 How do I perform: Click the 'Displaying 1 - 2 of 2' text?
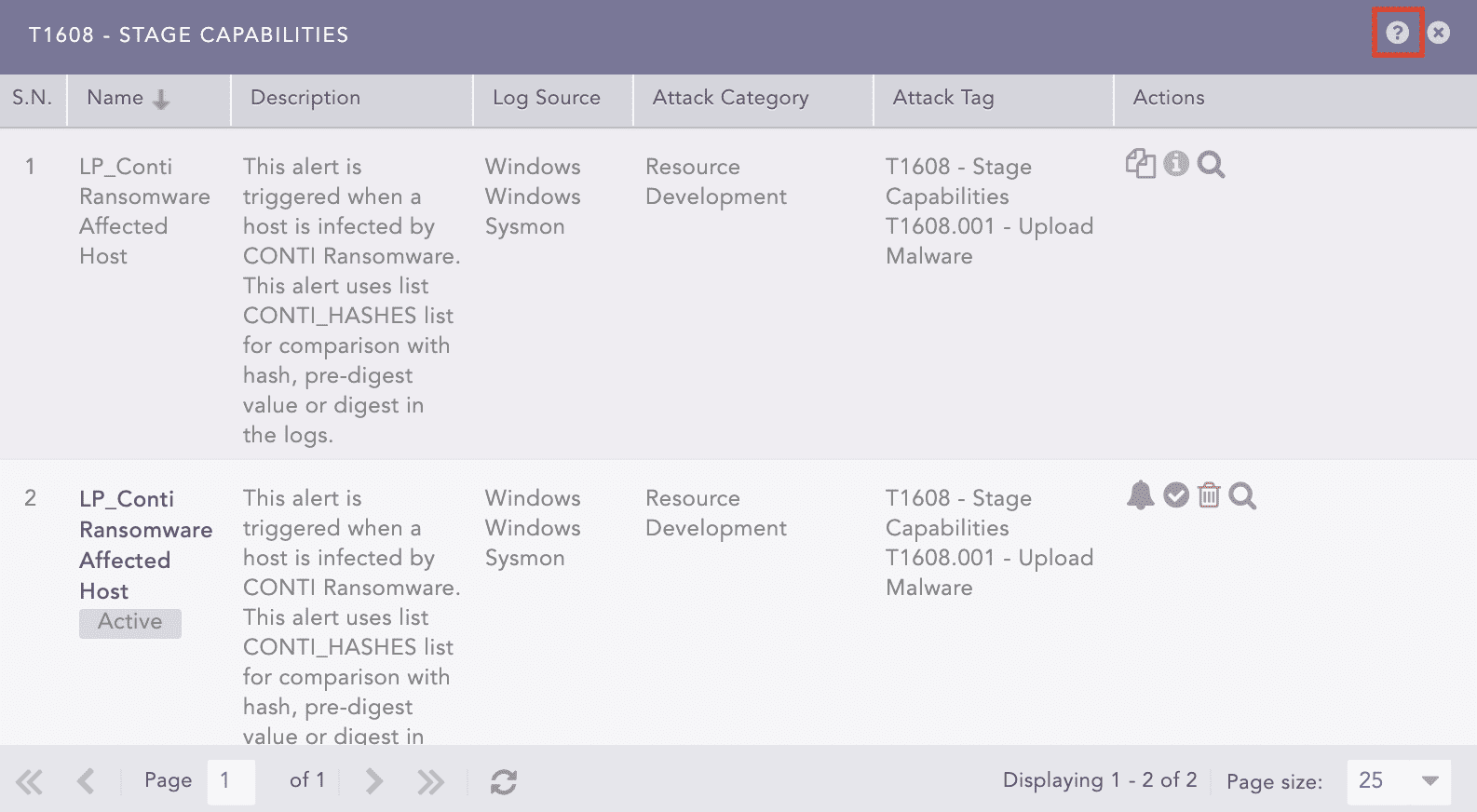[1100, 780]
